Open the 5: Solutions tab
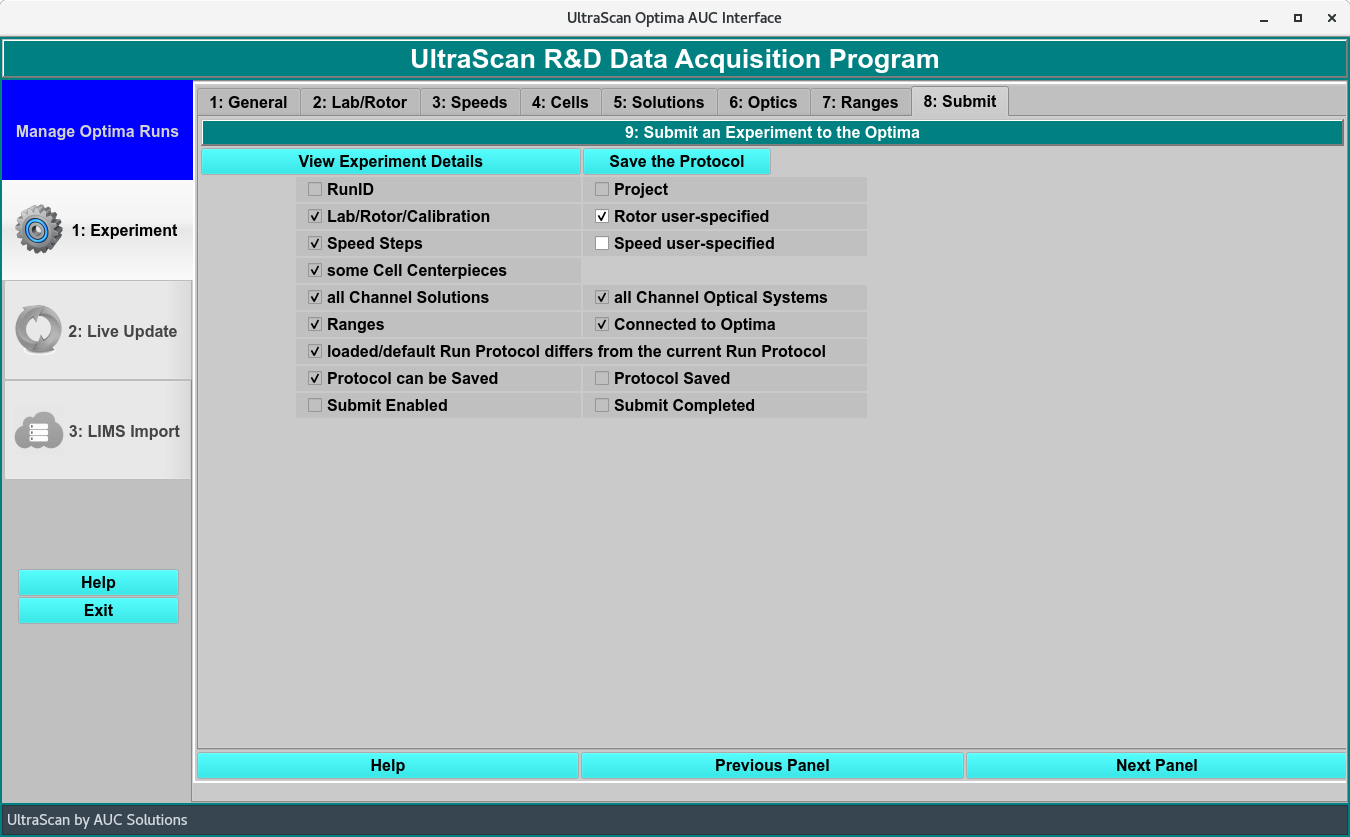Viewport: 1350px width, 837px height. [x=659, y=102]
